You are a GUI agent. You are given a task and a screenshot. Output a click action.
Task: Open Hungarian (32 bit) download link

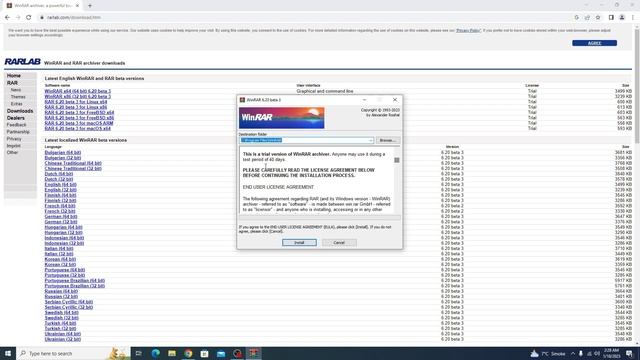tap(63, 232)
